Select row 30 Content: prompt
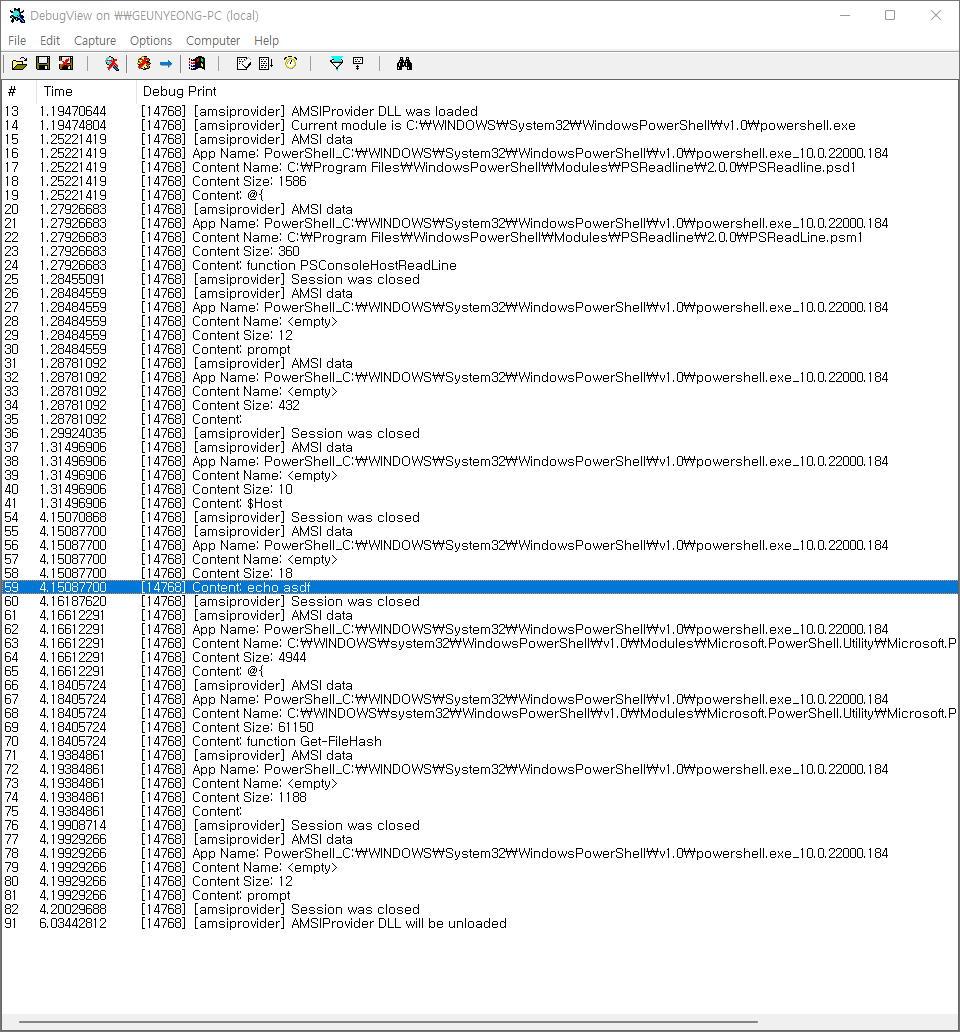The width and height of the screenshot is (960, 1032). point(480,349)
